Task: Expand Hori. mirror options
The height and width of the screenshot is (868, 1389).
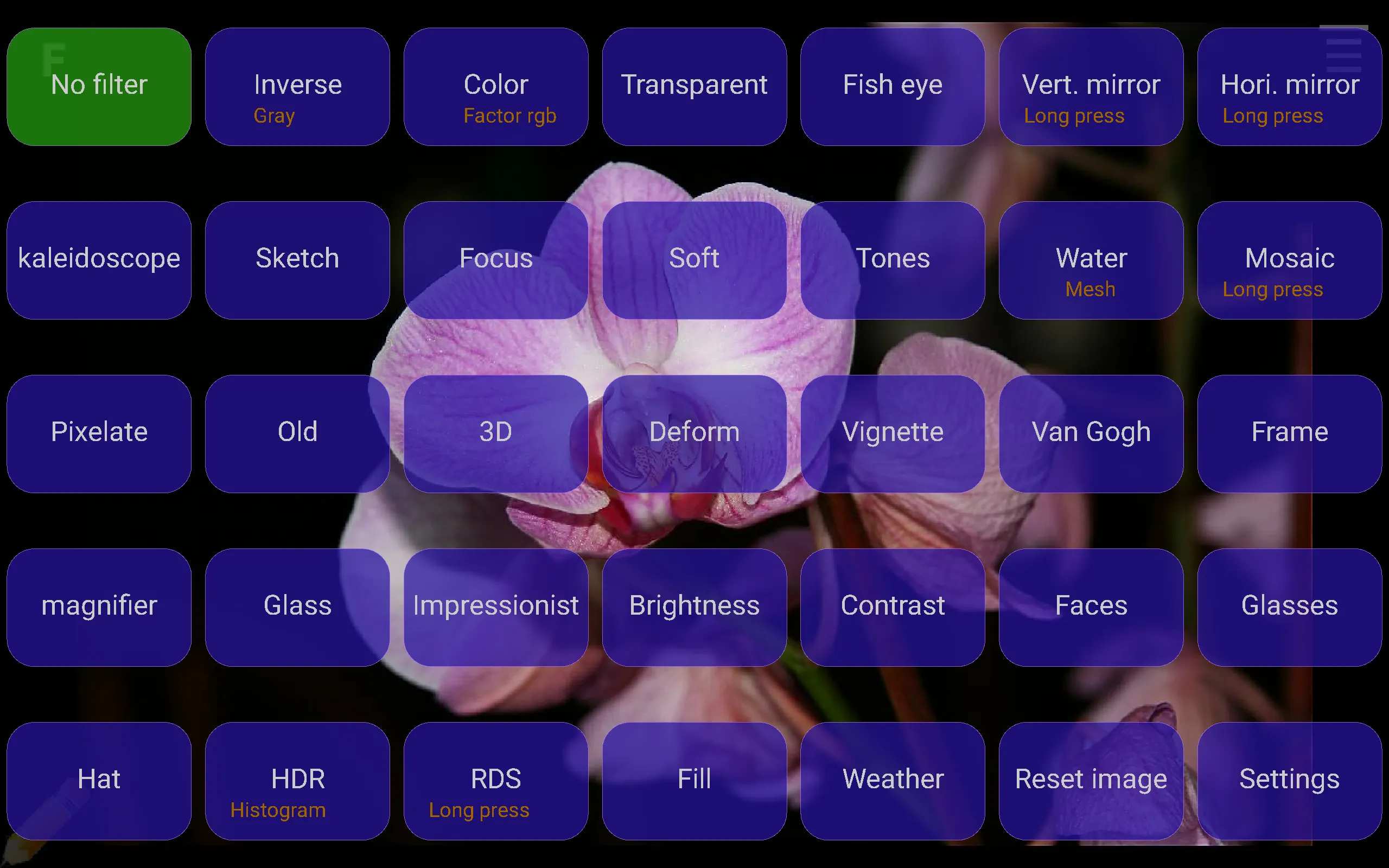Action: pos(1290,85)
